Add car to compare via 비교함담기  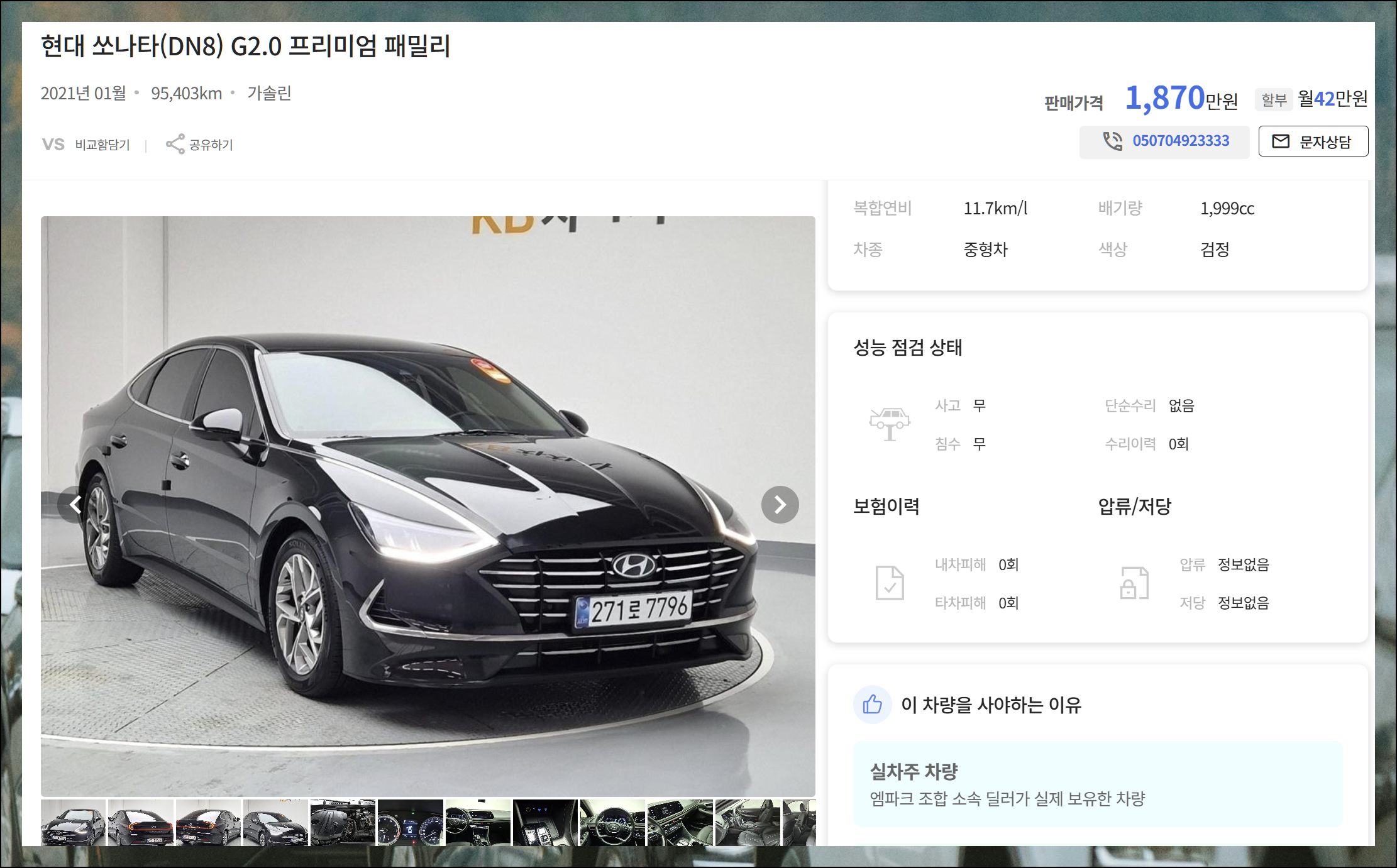pos(102,145)
